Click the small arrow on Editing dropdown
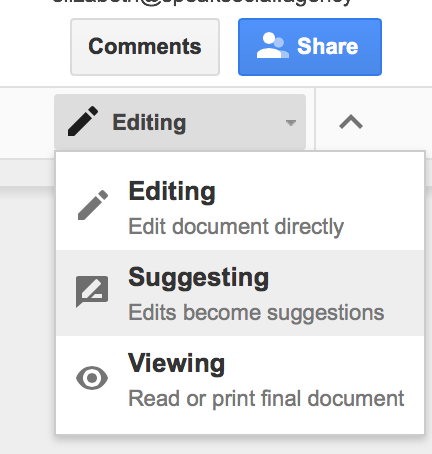432x454 pixels. tap(291, 123)
